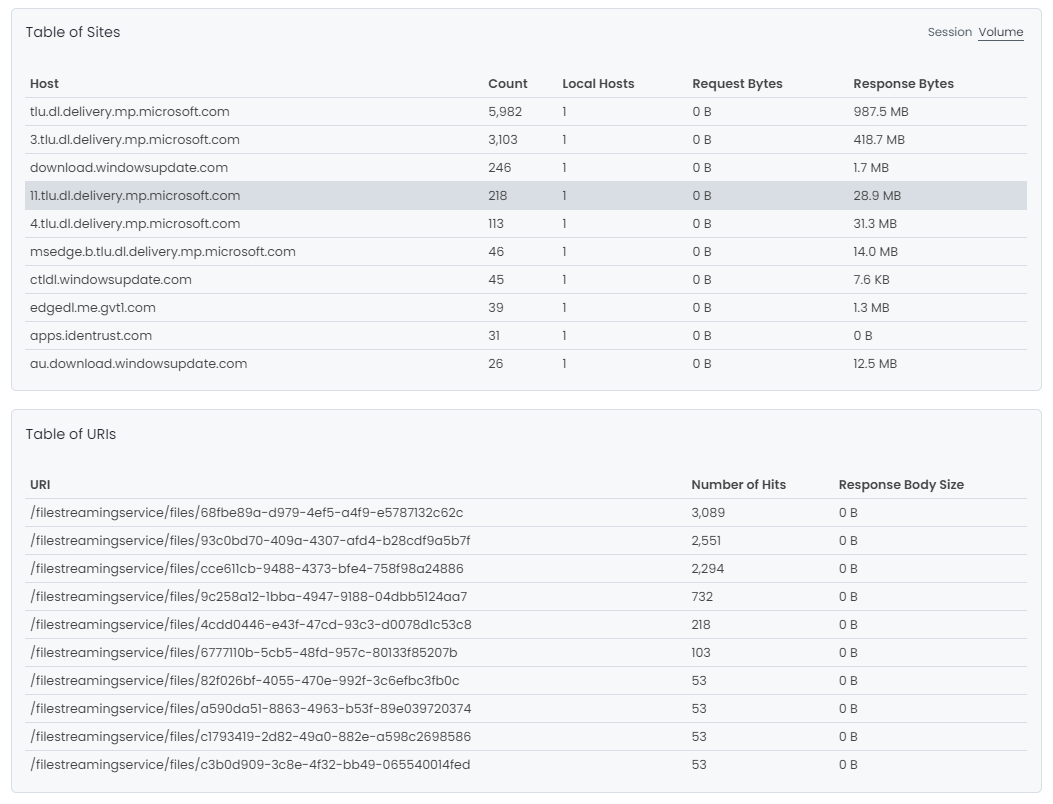1053x804 pixels.
Task: Sort the sites table by Host
Action: click(x=44, y=84)
